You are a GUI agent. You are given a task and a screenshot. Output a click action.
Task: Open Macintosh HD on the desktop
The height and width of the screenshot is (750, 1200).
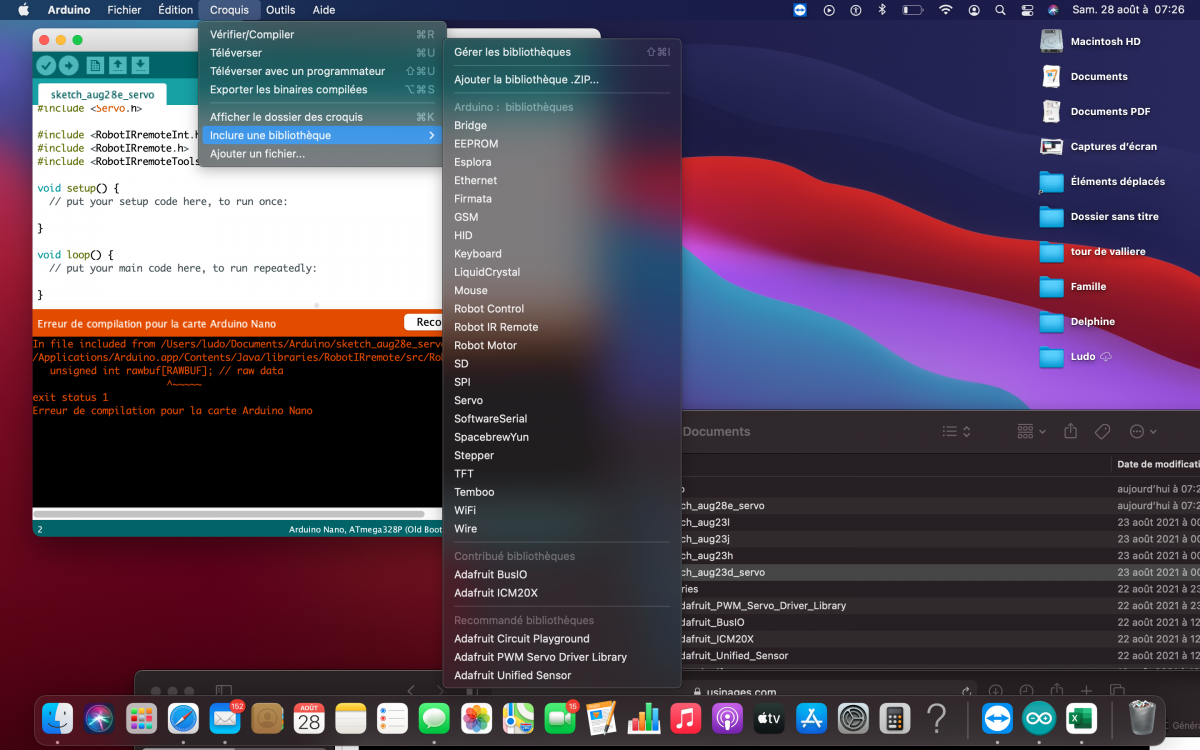point(1090,42)
